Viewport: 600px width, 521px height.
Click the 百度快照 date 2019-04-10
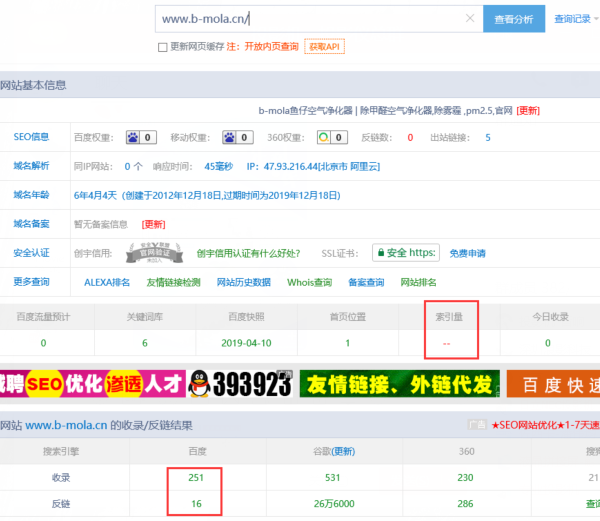pyautogui.click(x=246, y=343)
